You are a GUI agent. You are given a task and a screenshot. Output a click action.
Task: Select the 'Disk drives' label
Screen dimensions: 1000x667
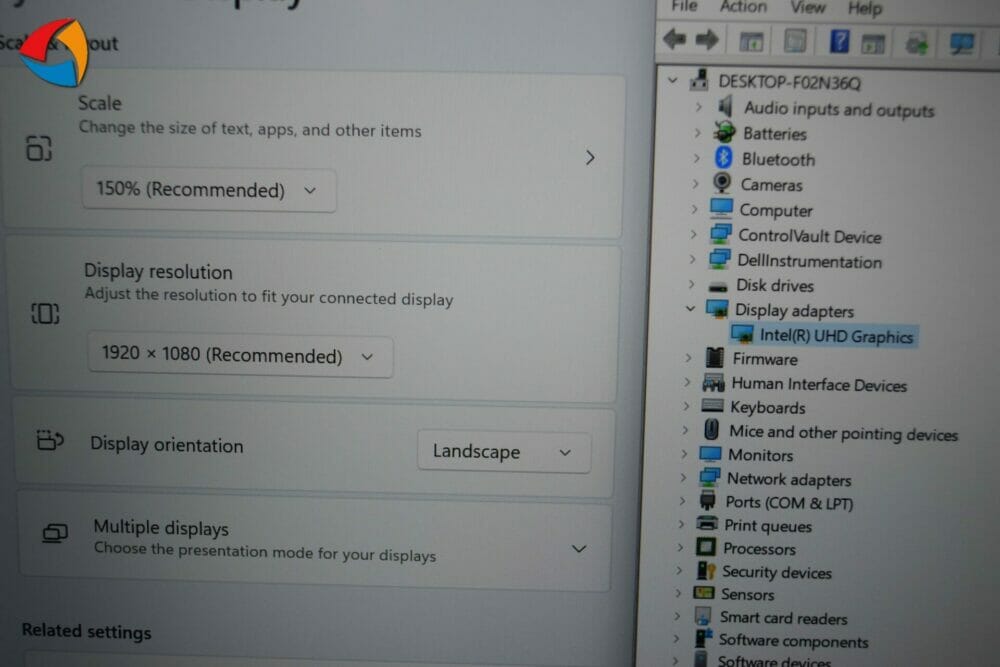[x=775, y=285]
